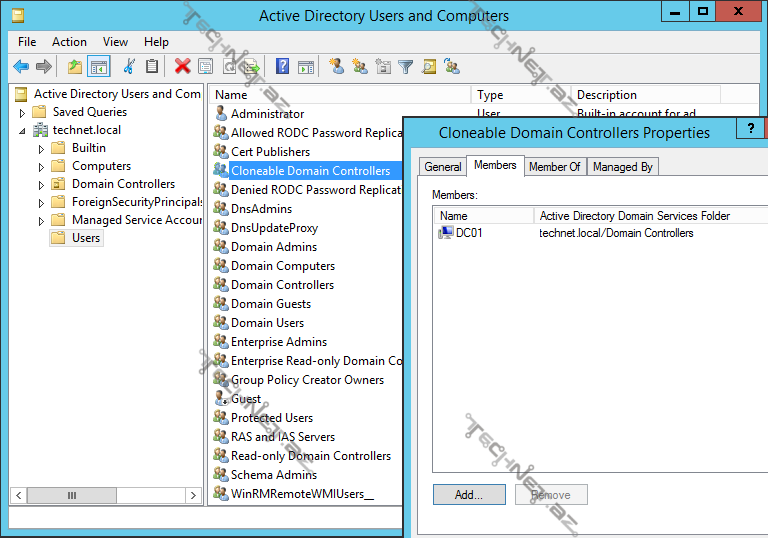This screenshot has height=538, width=768.
Task: Select the Cert Publishers group
Action: coord(262,152)
